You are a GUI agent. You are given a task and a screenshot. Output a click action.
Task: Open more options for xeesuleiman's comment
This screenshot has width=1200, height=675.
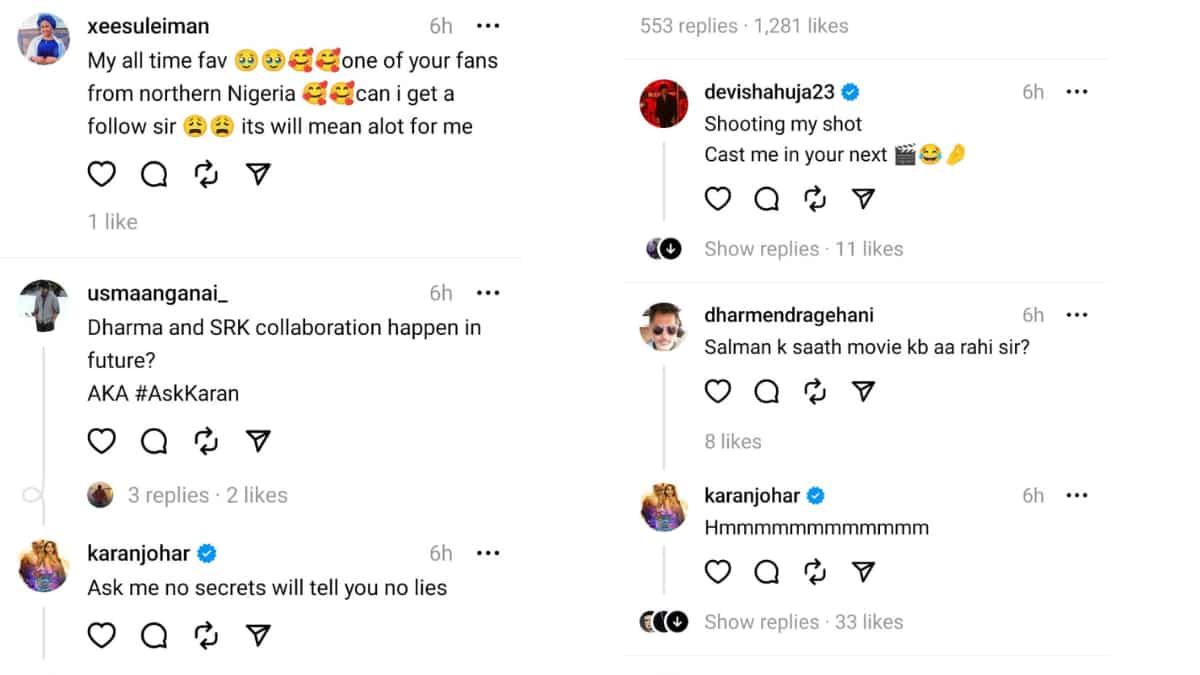[488, 26]
